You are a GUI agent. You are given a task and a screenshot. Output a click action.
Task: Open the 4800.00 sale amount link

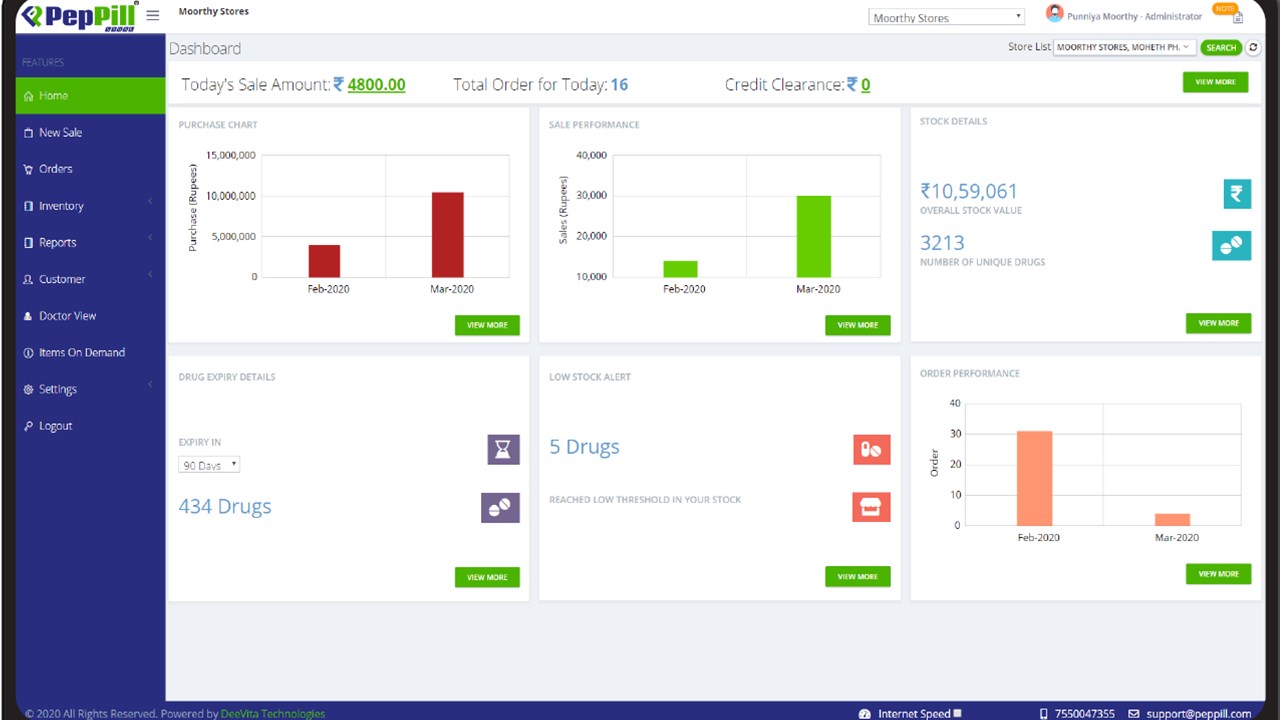point(376,85)
